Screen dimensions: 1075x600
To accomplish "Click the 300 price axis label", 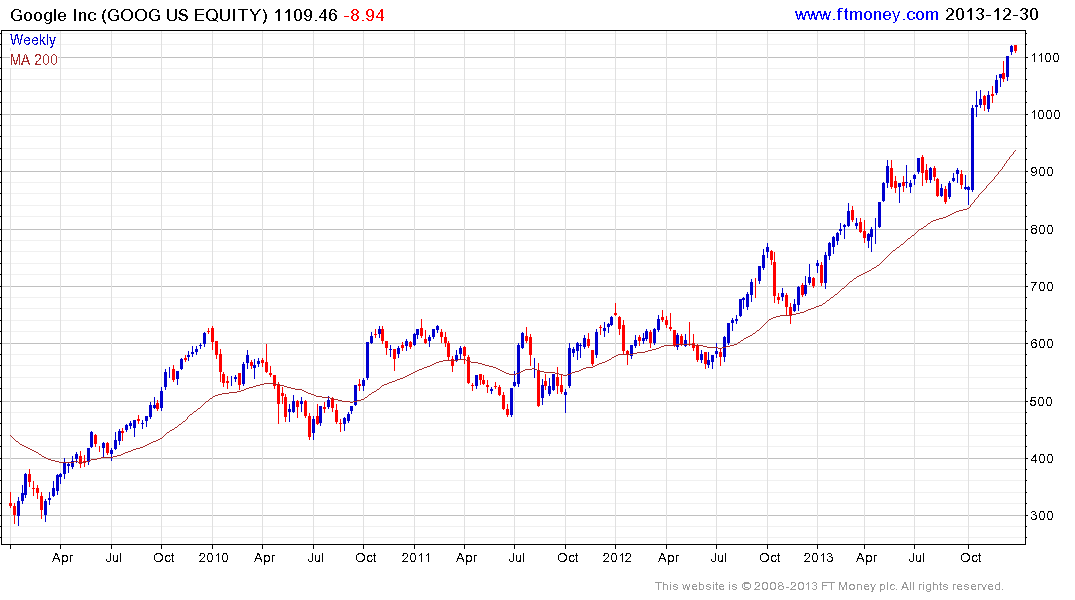I will coord(1043,516).
